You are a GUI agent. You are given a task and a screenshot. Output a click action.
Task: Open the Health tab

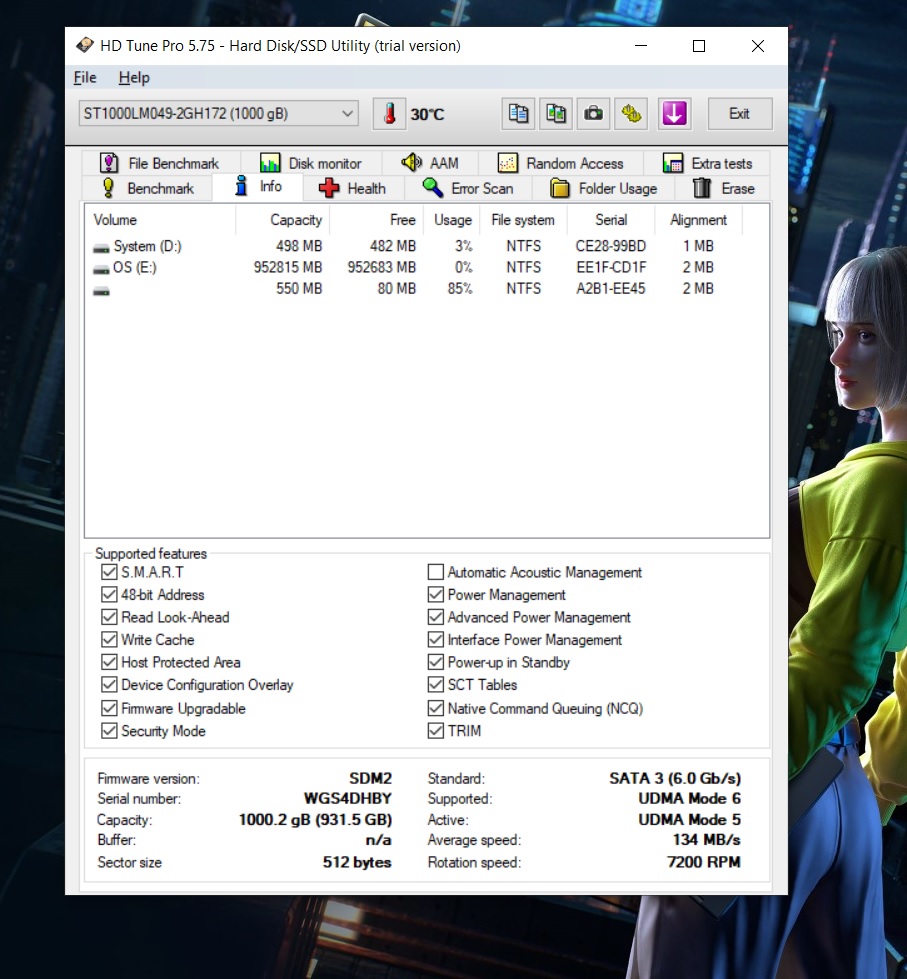(x=353, y=189)
